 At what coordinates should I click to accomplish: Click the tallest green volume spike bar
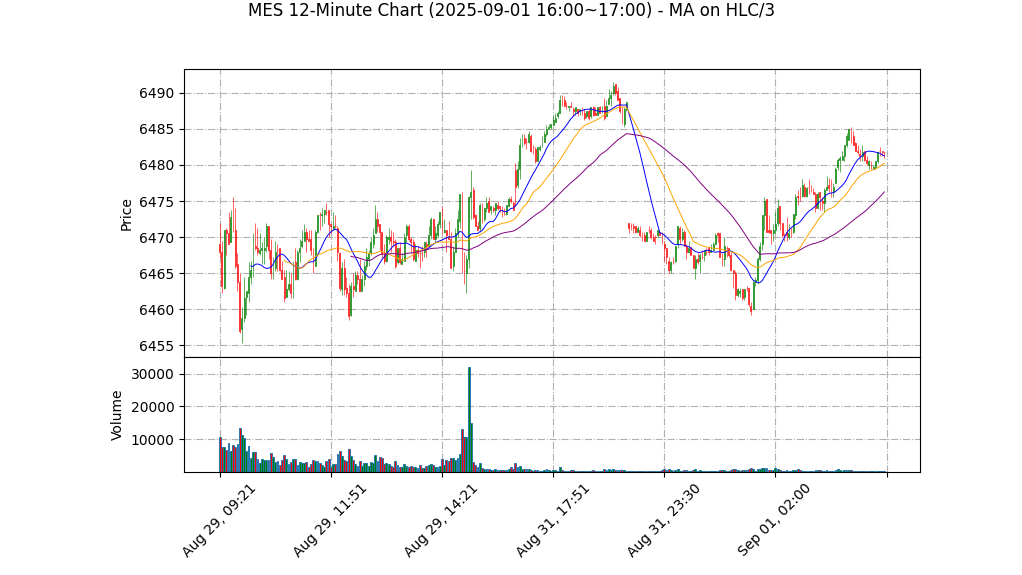tap(469, 420)
